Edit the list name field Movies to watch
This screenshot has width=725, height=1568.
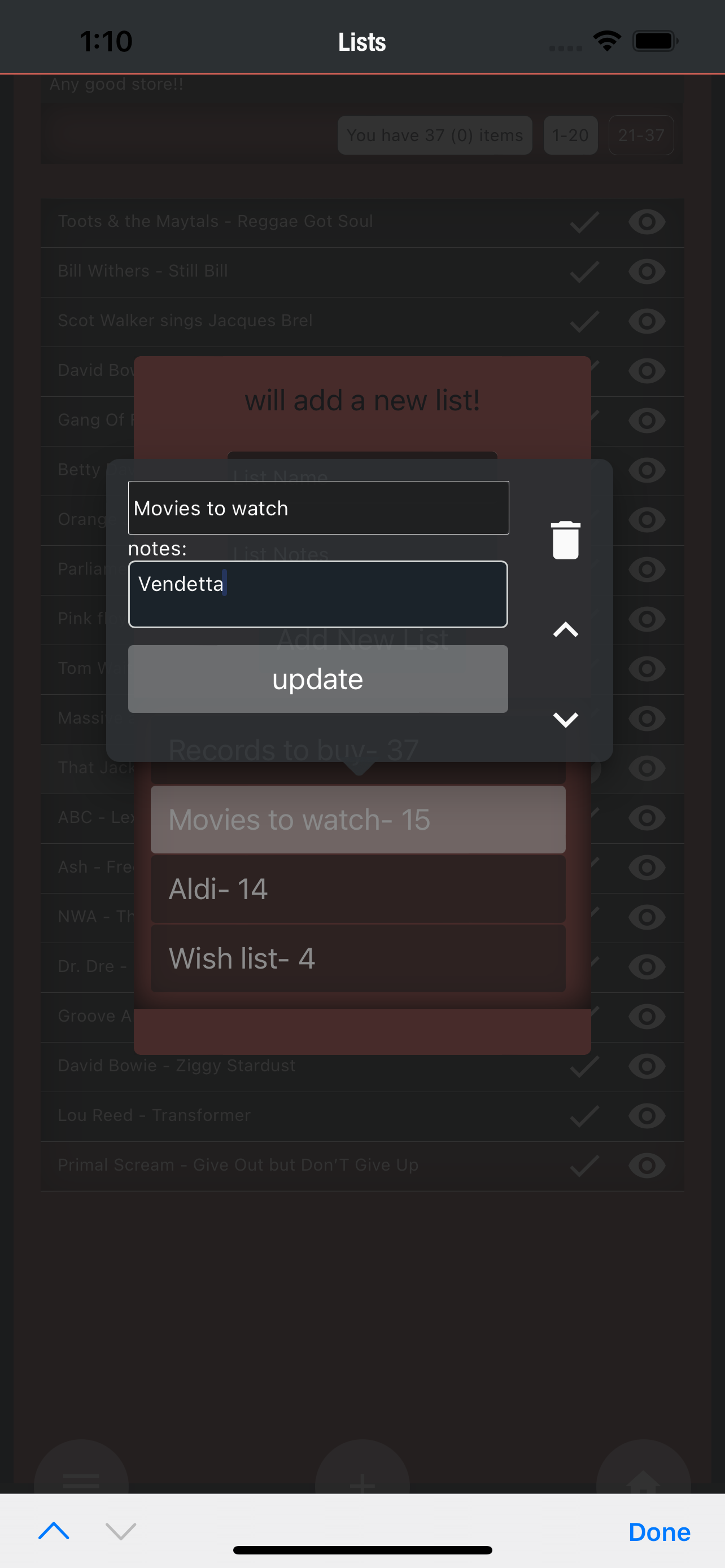[318, 507]
